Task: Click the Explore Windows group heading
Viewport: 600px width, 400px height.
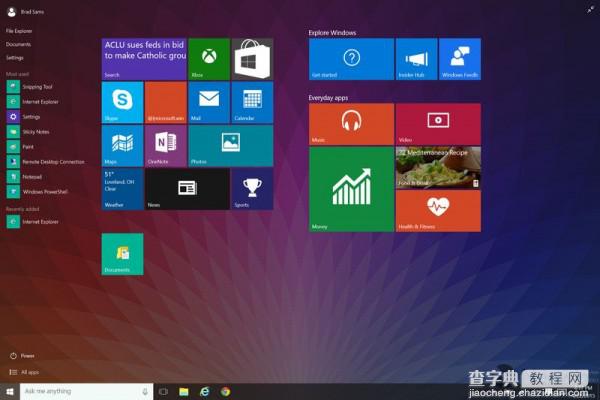Action: [x=332, y=33]
